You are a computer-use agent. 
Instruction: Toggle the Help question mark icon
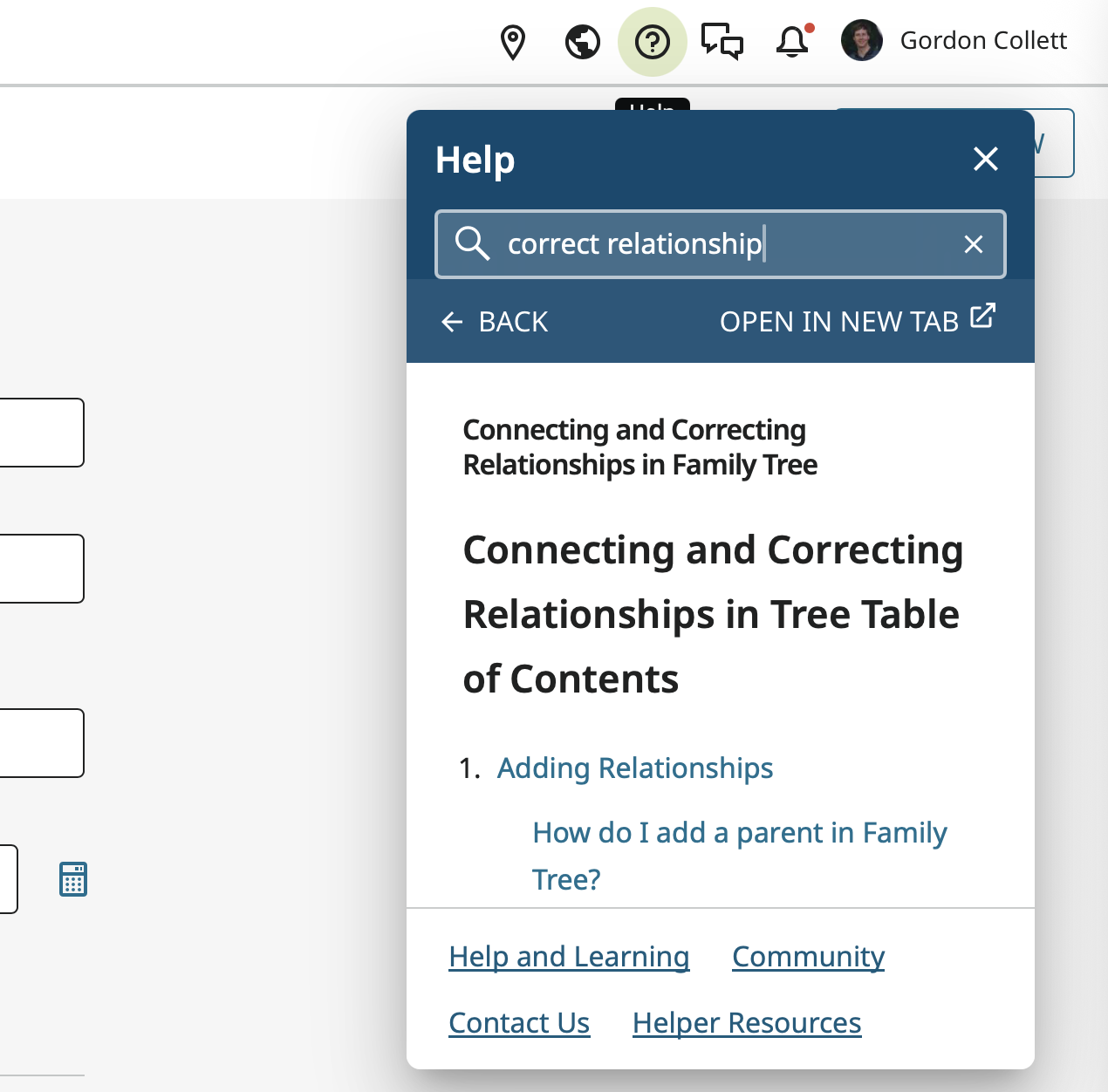click(x=652, y=42)
